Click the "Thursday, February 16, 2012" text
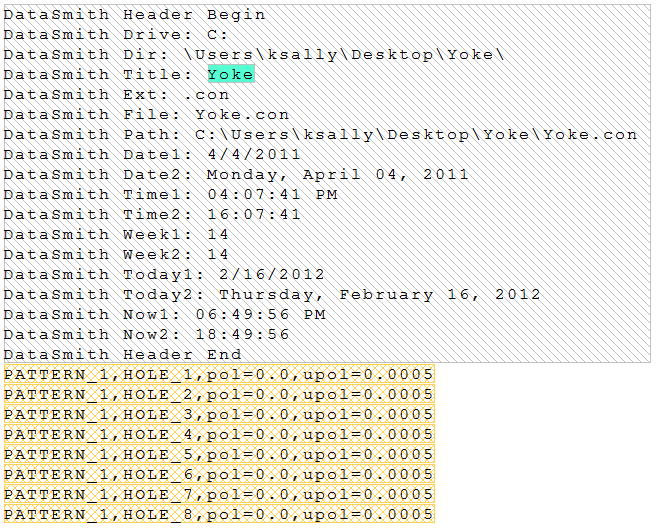The width and height of the screenshot is (659, 532). click(380, 294)
